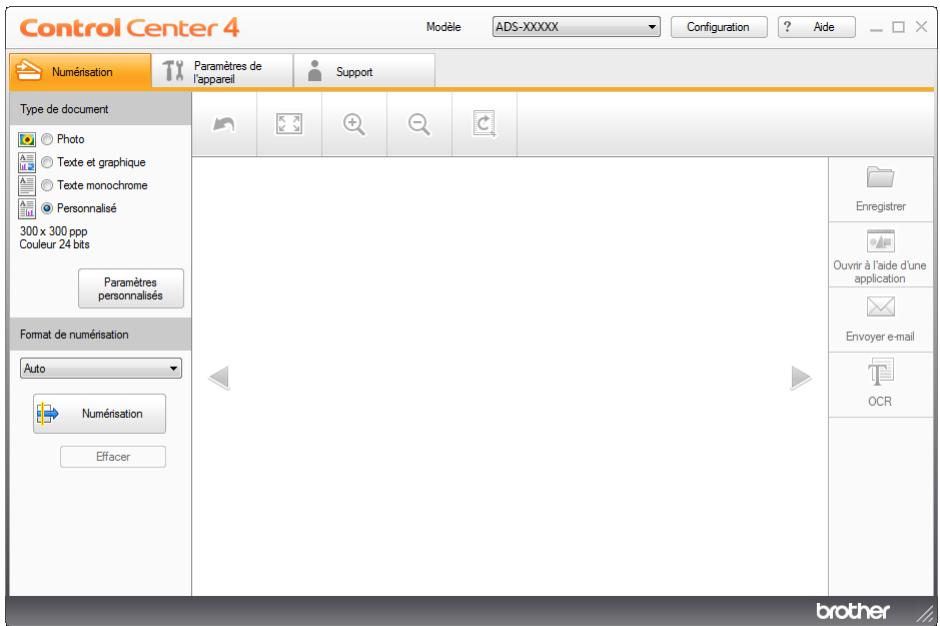This screenshot has height=626, width=940.
Task: Click Ouvrir à l'aide d'une application
Action: tap(880, 256)
